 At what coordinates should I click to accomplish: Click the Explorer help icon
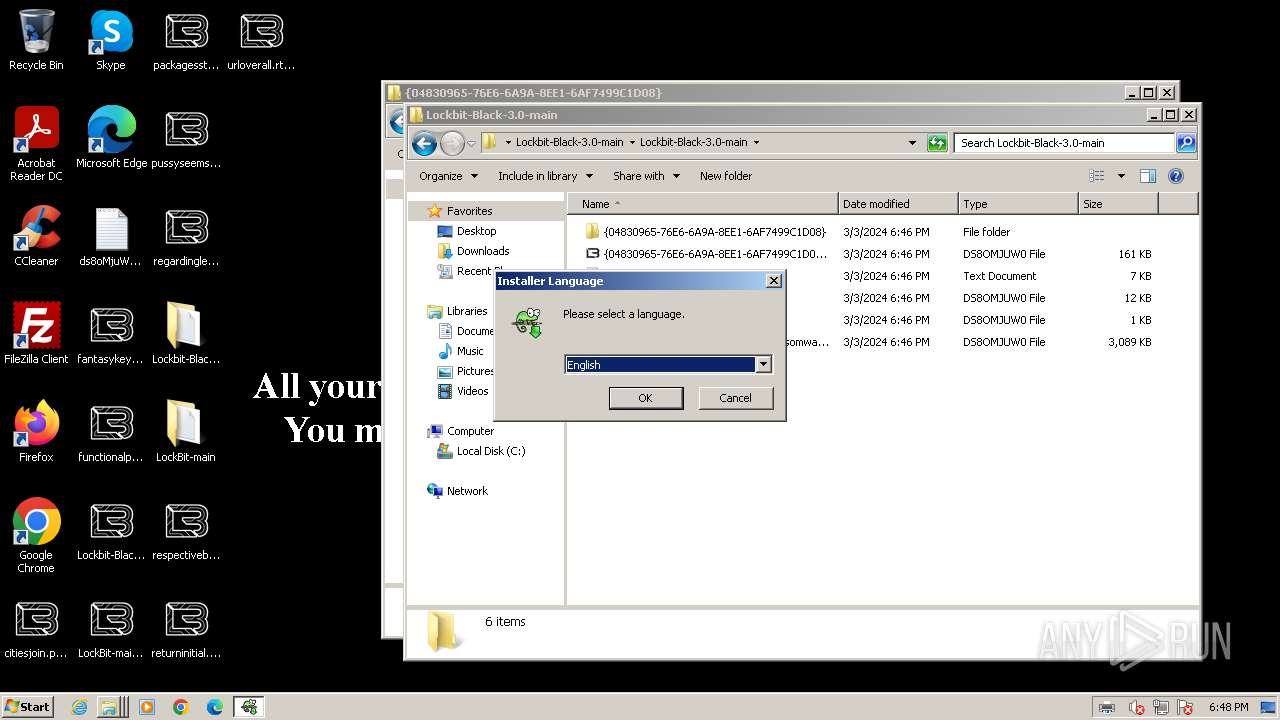click(x=1176, y=176)
